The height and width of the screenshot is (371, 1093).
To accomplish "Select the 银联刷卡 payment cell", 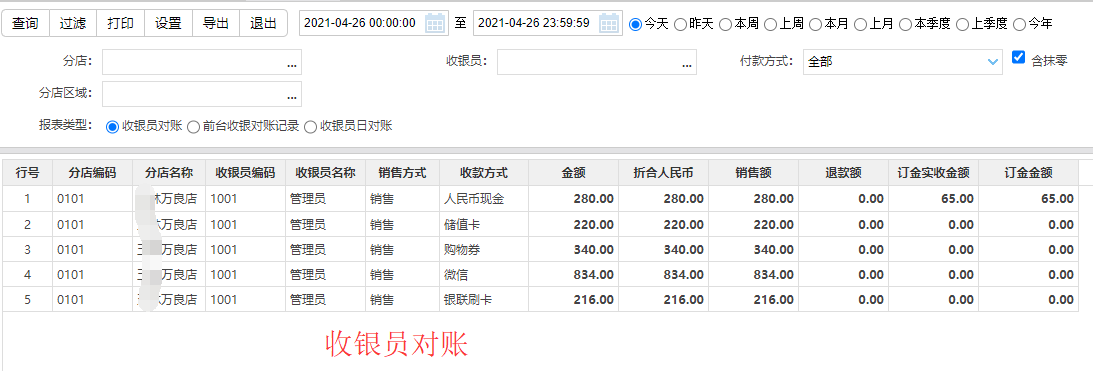I will [484, 300].
